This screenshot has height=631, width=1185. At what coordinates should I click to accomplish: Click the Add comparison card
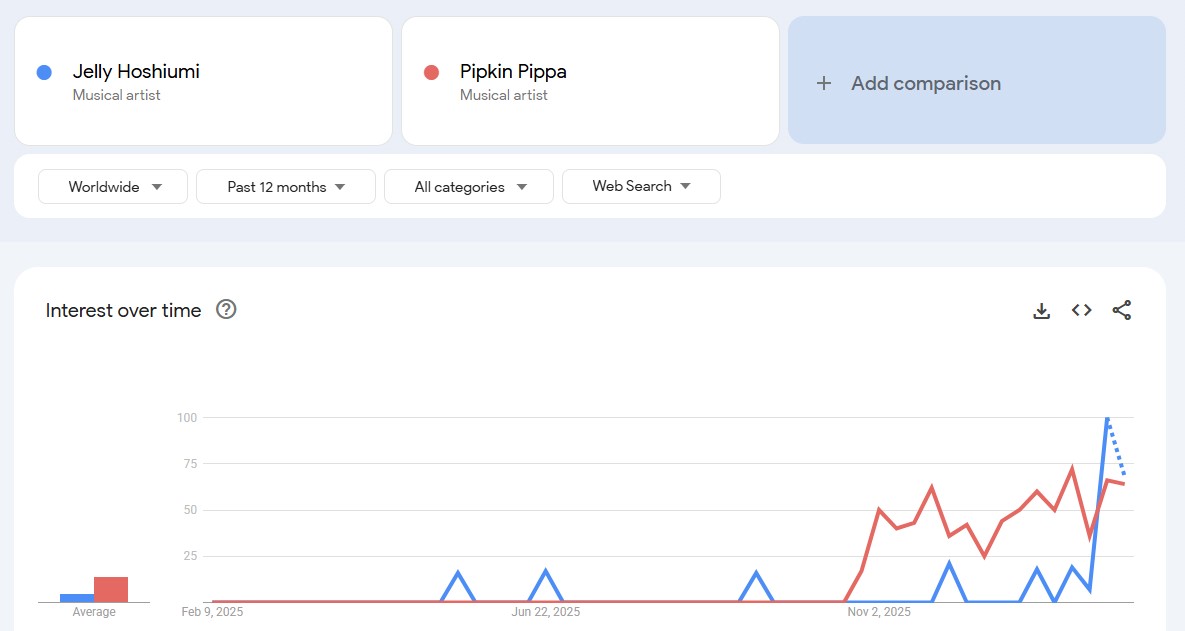(x=976, y=80)
